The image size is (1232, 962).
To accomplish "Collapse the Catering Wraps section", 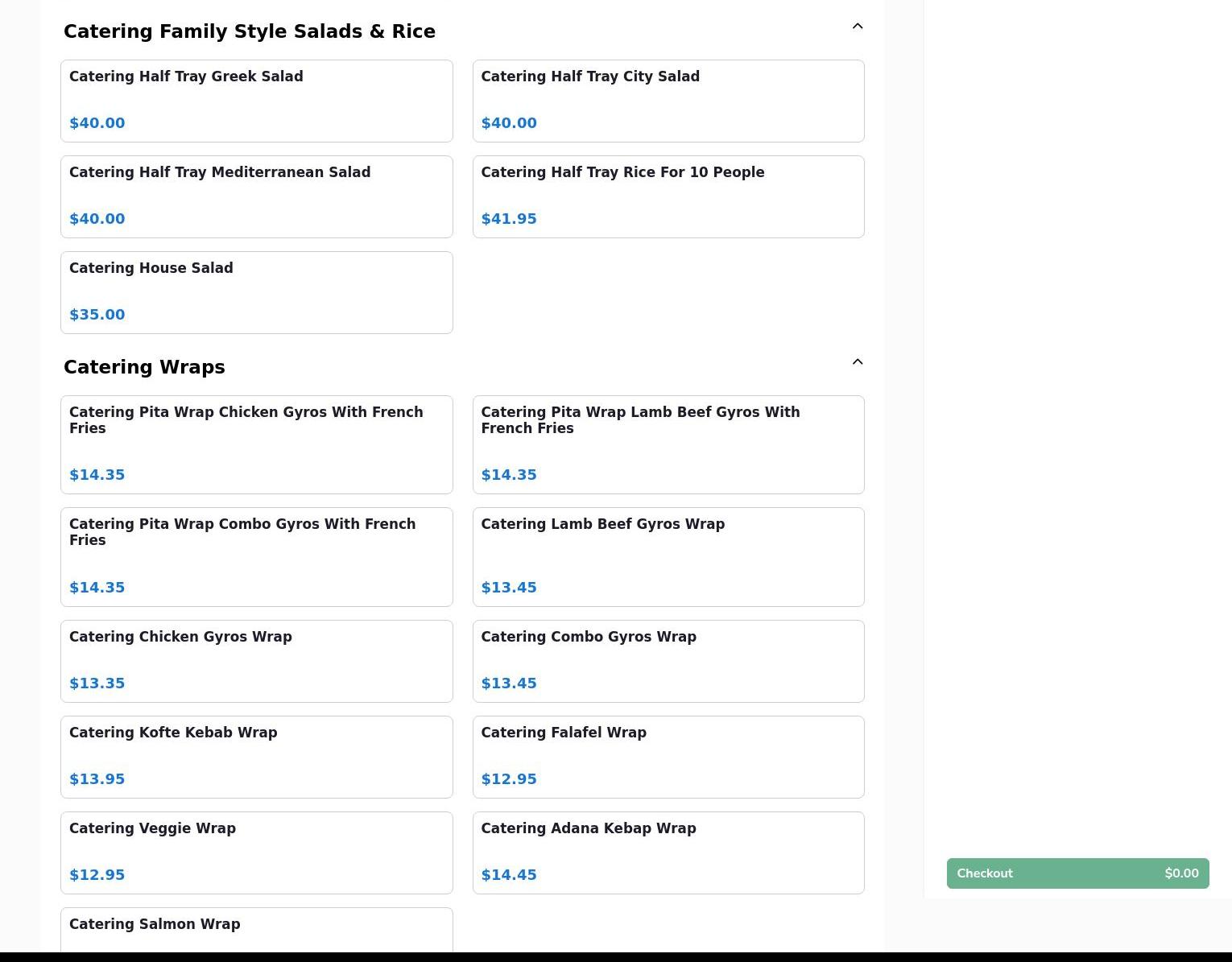I will click(x=857, y=362).
